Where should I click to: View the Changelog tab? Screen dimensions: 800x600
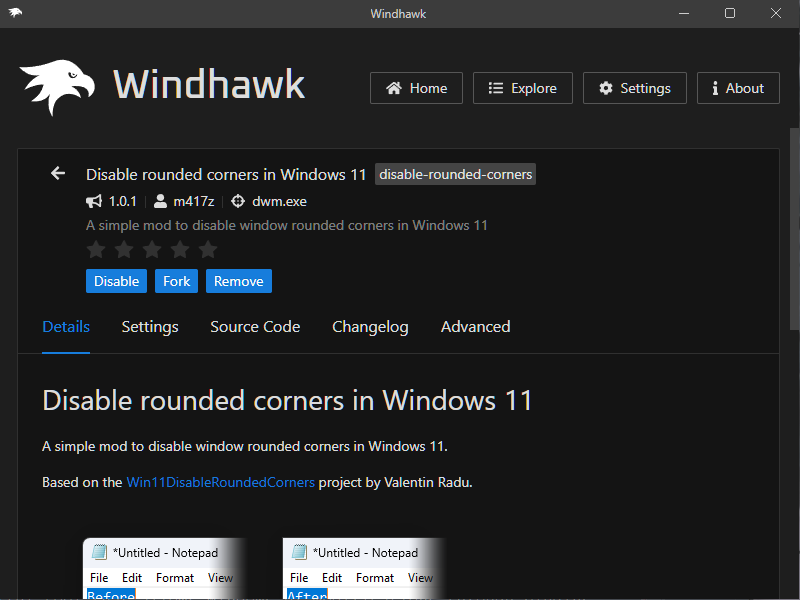point(370,327)
